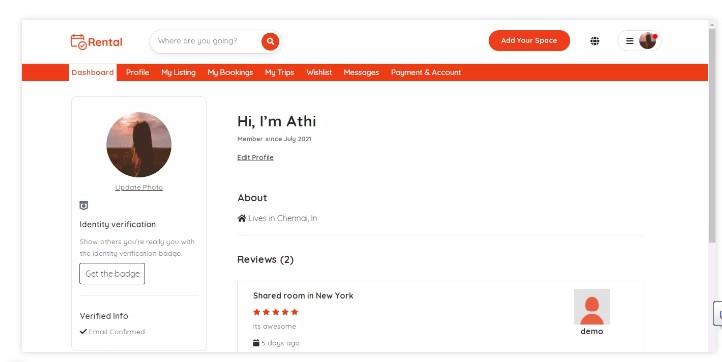Click the 'Lives in Chennai, In' text
The width and height of the screenshot is (722, 362).
point(282,218)
